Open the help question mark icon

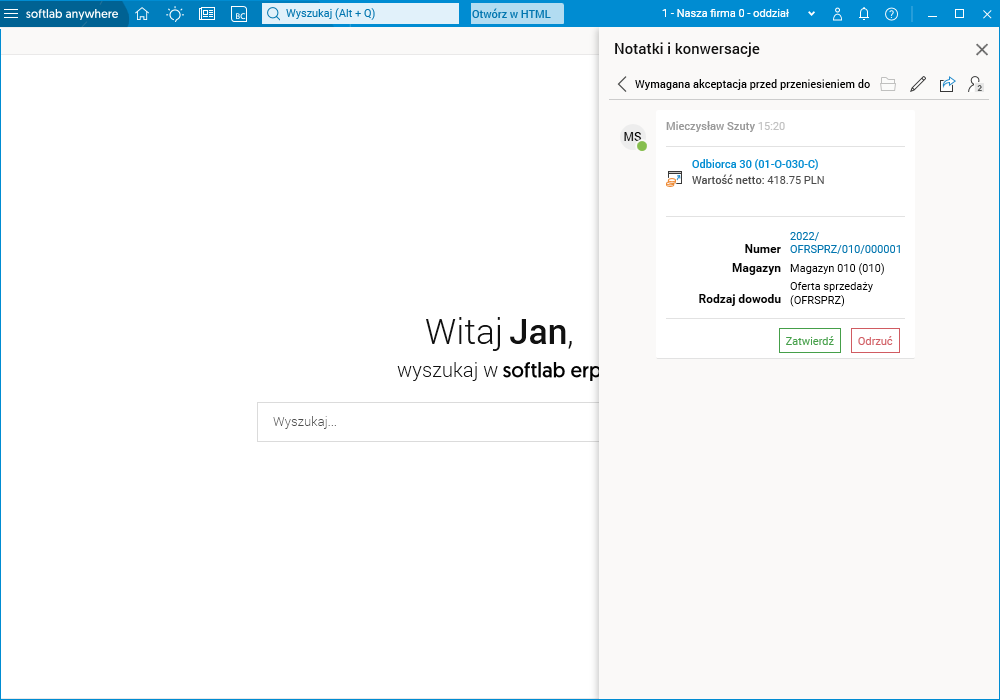(x=892, y=13)
